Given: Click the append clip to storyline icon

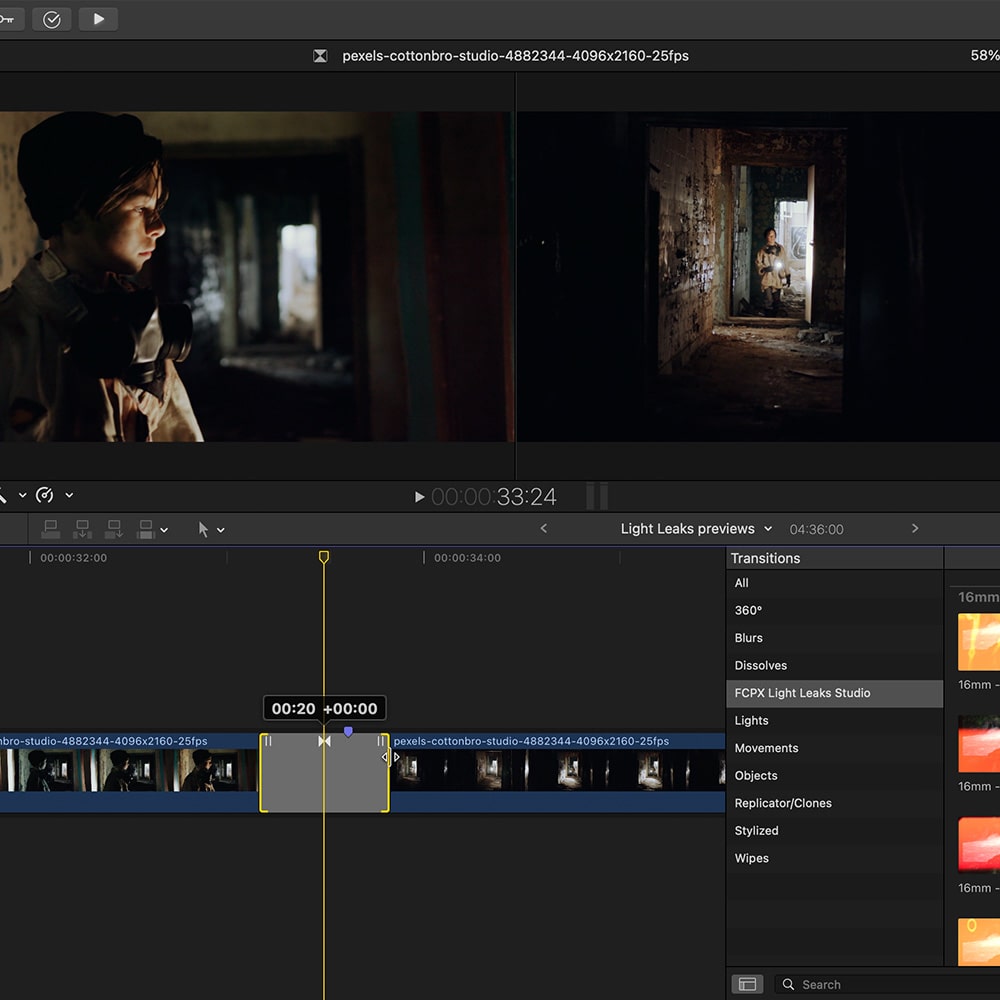Looking at the screenshot, I should (x=115, y=529).
